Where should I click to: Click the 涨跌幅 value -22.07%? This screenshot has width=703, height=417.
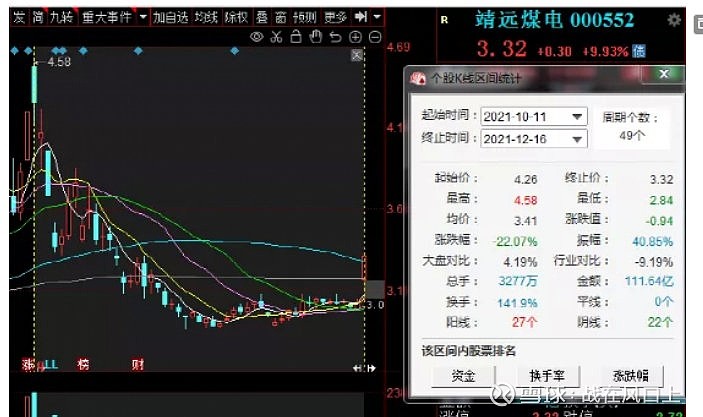(x=515, y=242)
